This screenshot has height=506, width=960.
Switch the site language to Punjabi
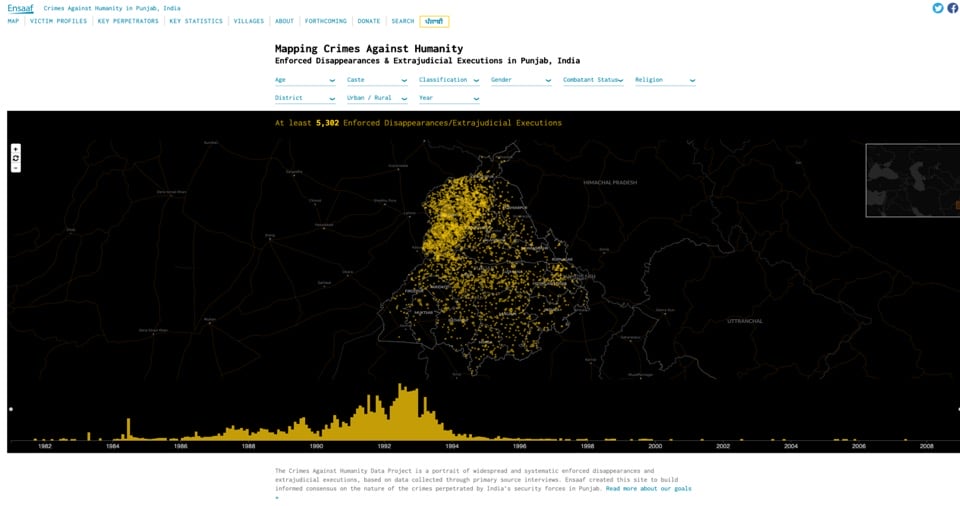pos(434,21)
